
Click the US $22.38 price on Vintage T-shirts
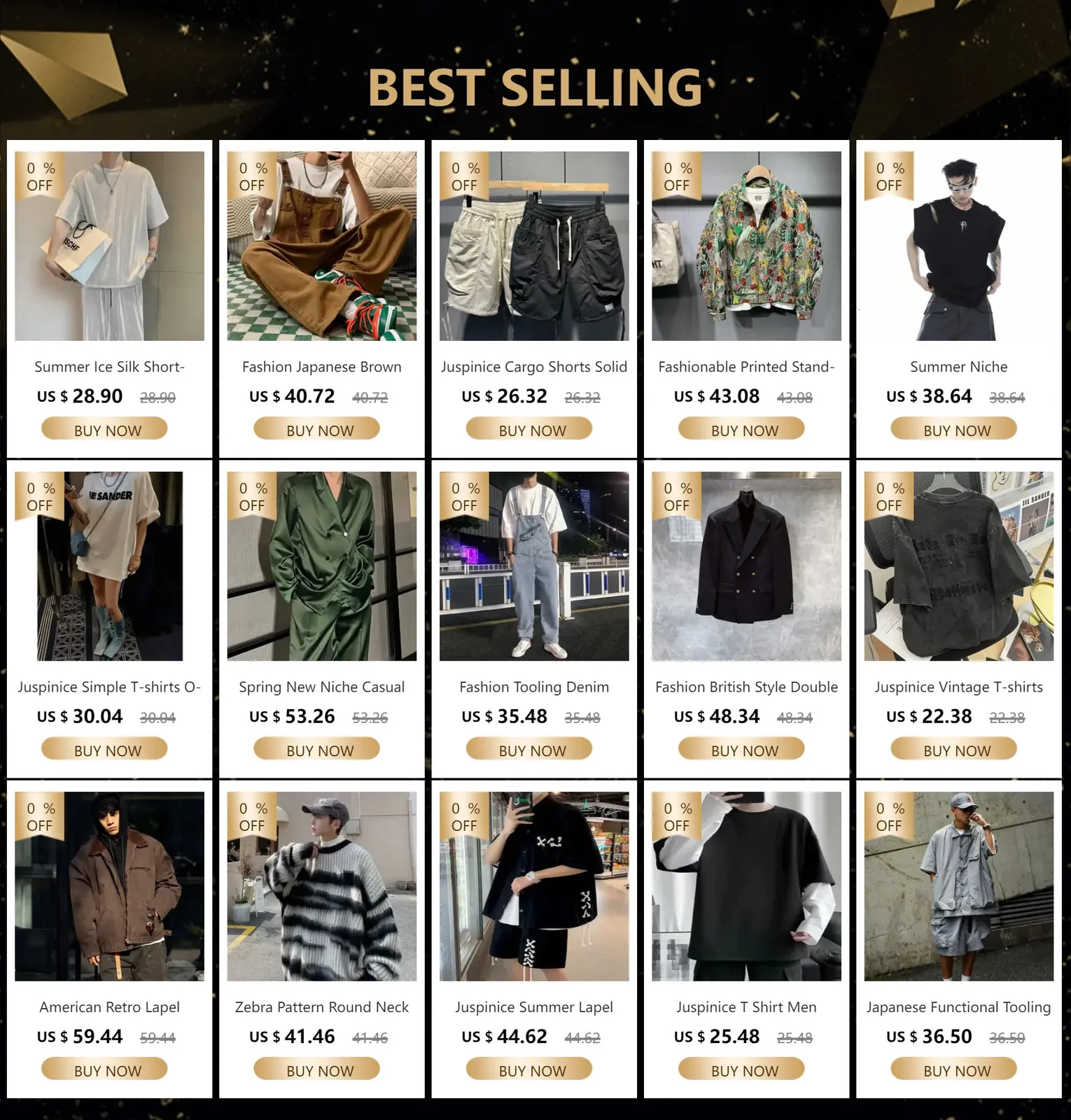[929, 716]
